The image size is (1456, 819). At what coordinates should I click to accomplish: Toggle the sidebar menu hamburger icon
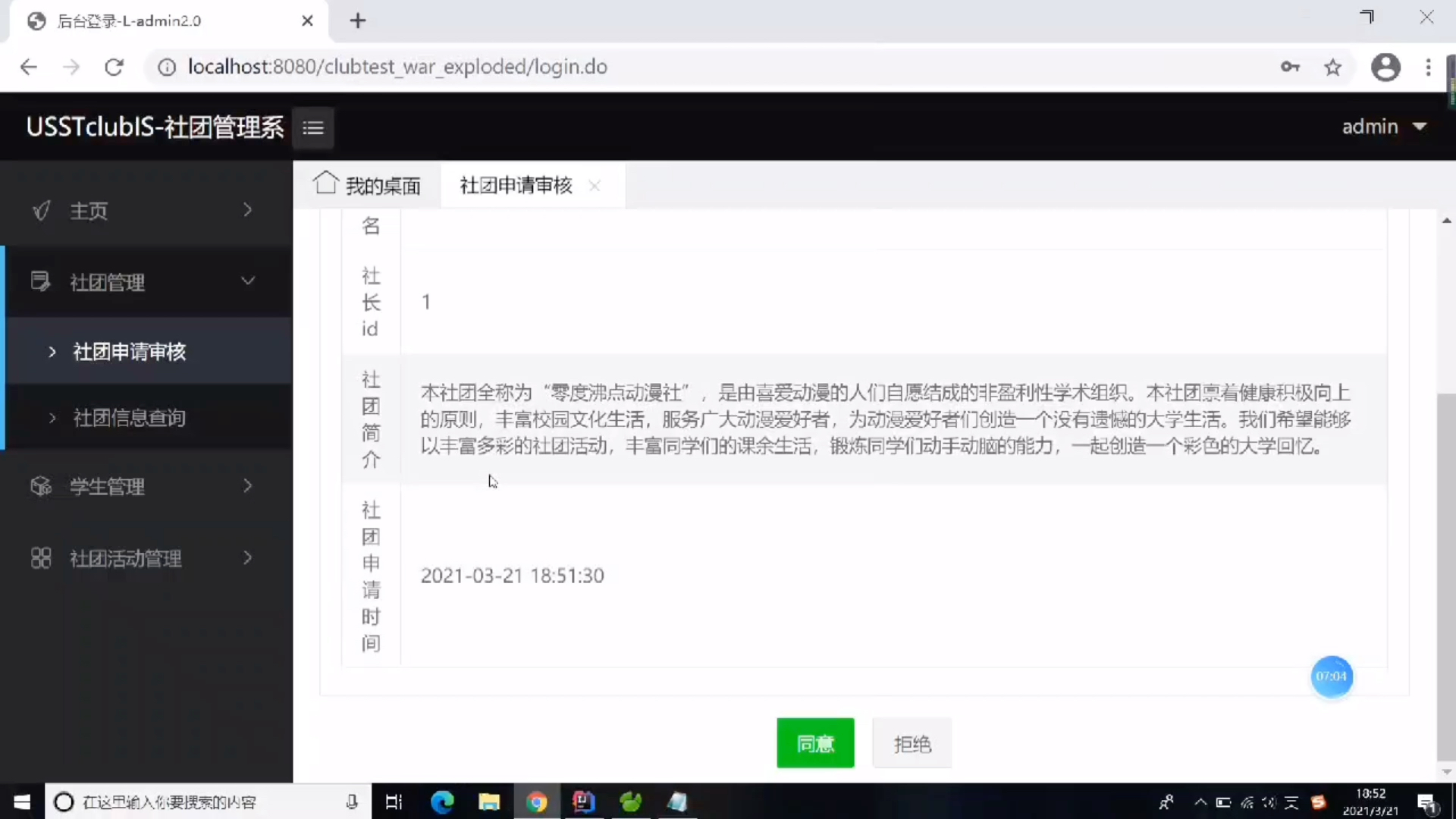click(313, 127)
